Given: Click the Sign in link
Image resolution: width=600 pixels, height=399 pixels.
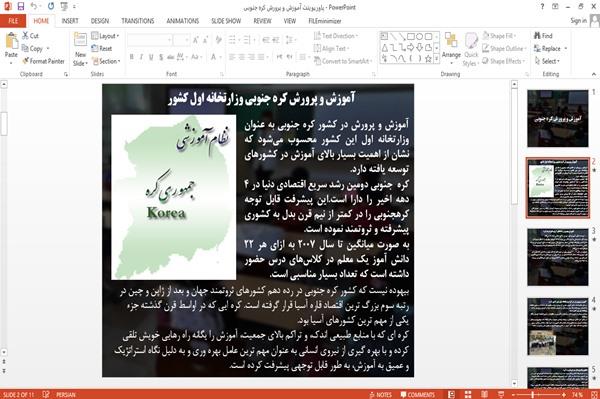Looking at the screenshot, I should point(578,21).
